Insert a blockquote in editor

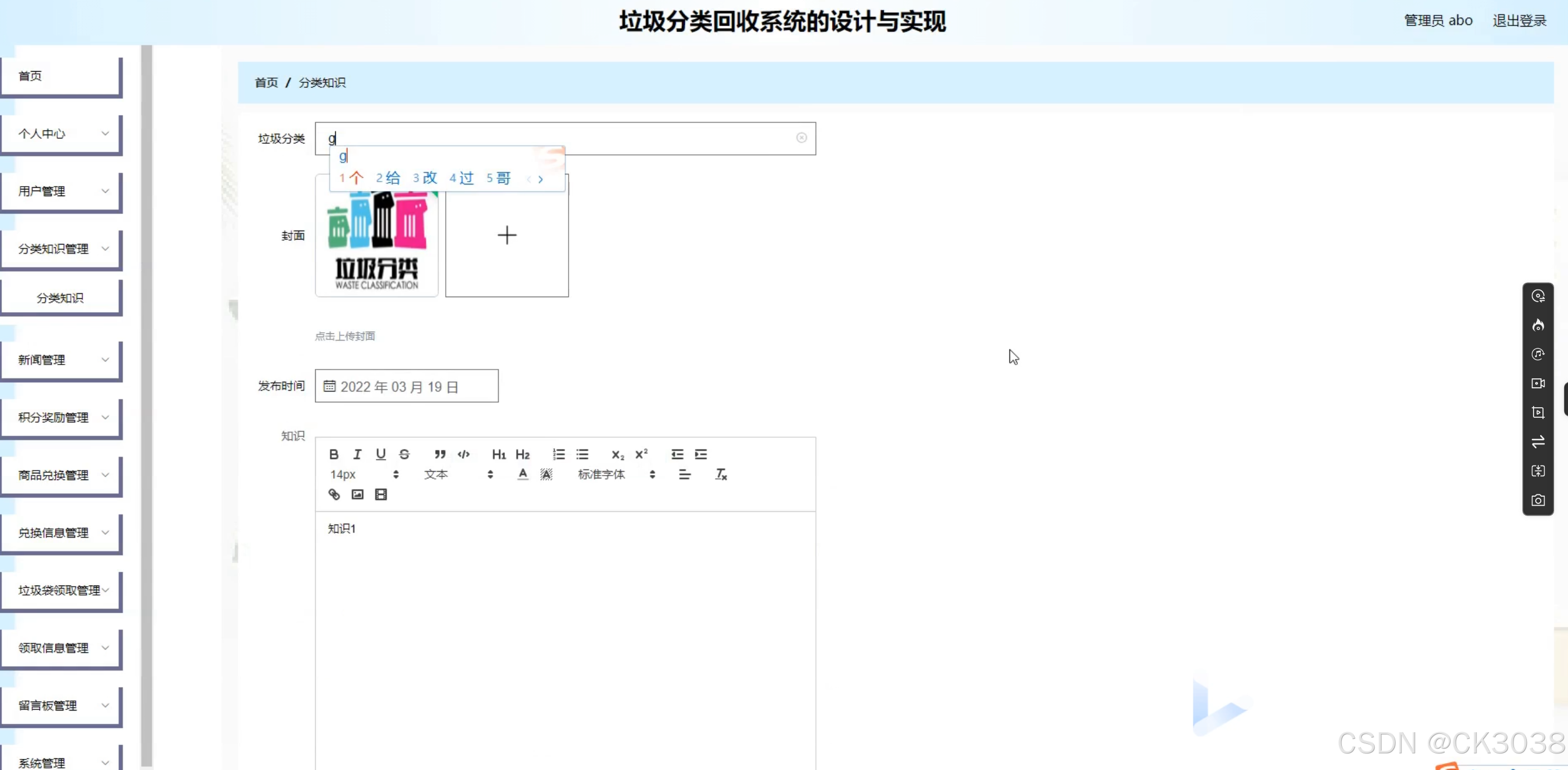point(440,454)
